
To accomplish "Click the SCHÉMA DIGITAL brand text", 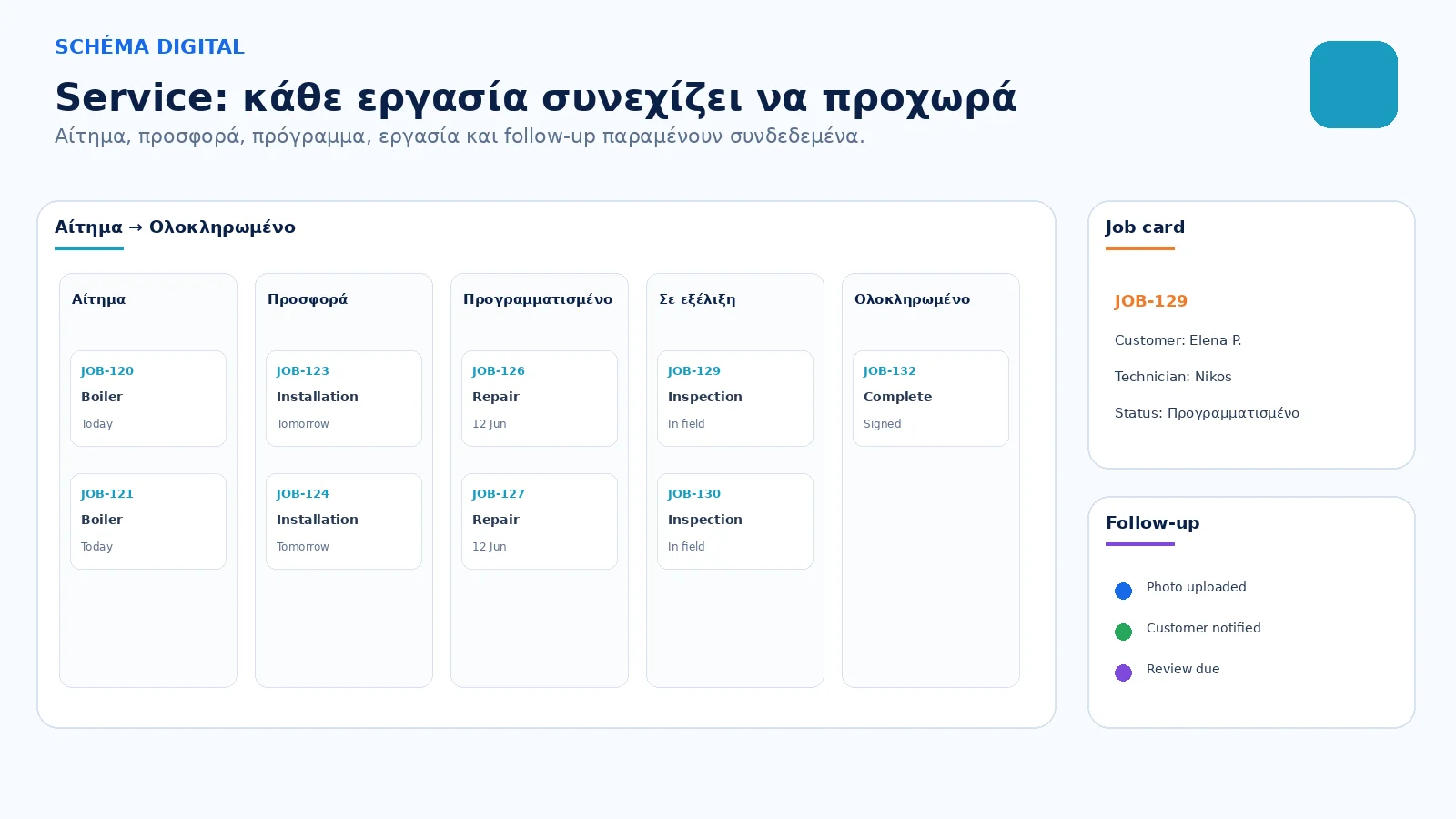I will coord(149,46).
